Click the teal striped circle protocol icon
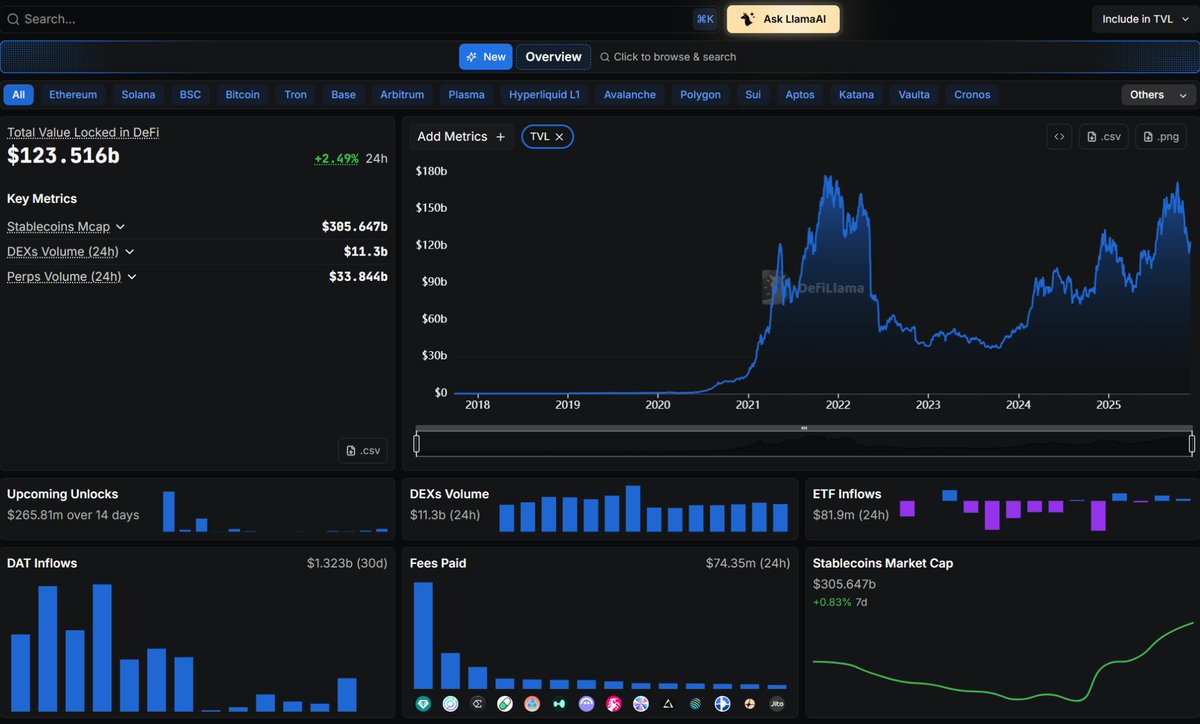Viewport: 1200px width, 724px height. point(695,704)
